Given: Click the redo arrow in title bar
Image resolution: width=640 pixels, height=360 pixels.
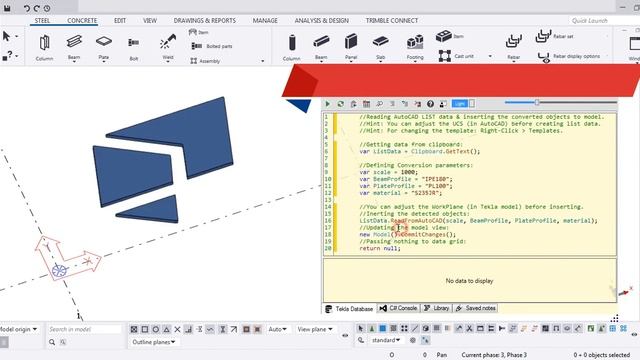Looking at the screenshot, I should click(37, 8).
